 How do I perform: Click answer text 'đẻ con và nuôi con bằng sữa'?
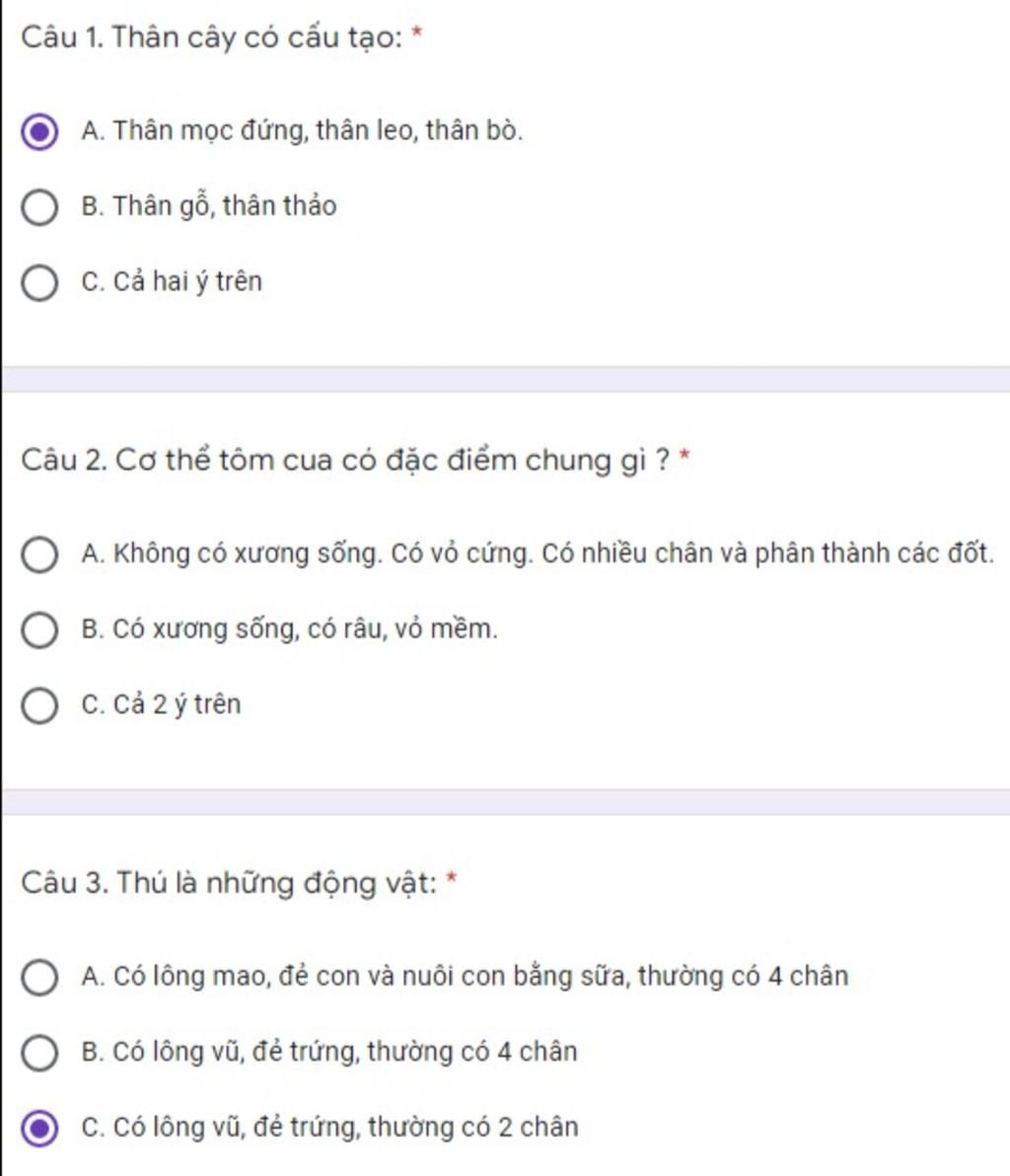[x=455, y=976]
